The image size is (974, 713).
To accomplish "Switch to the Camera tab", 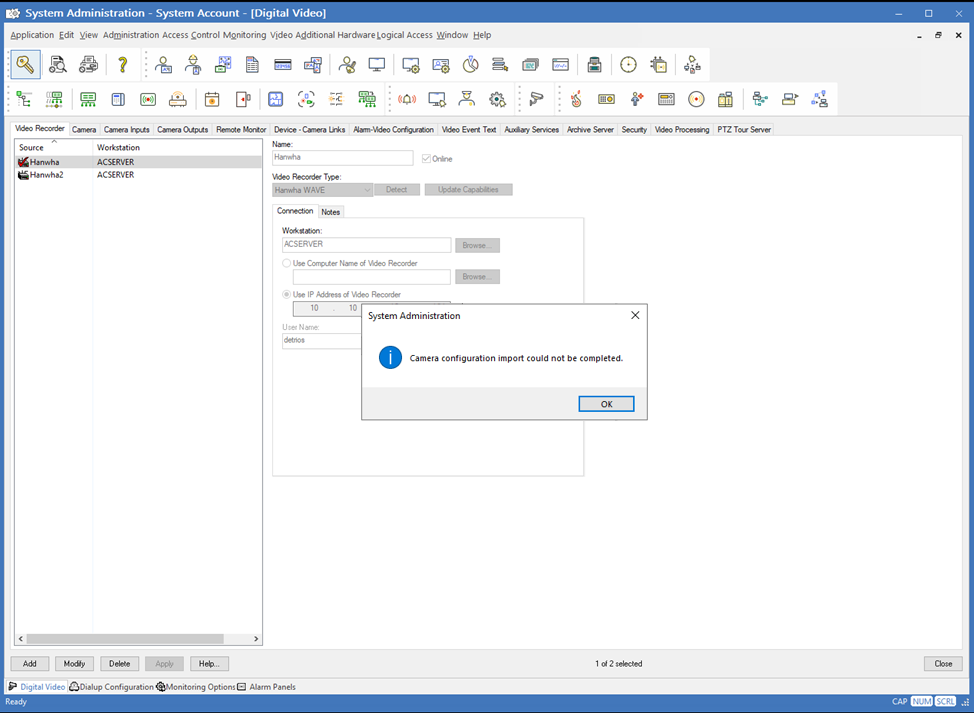I will [84, 130].
